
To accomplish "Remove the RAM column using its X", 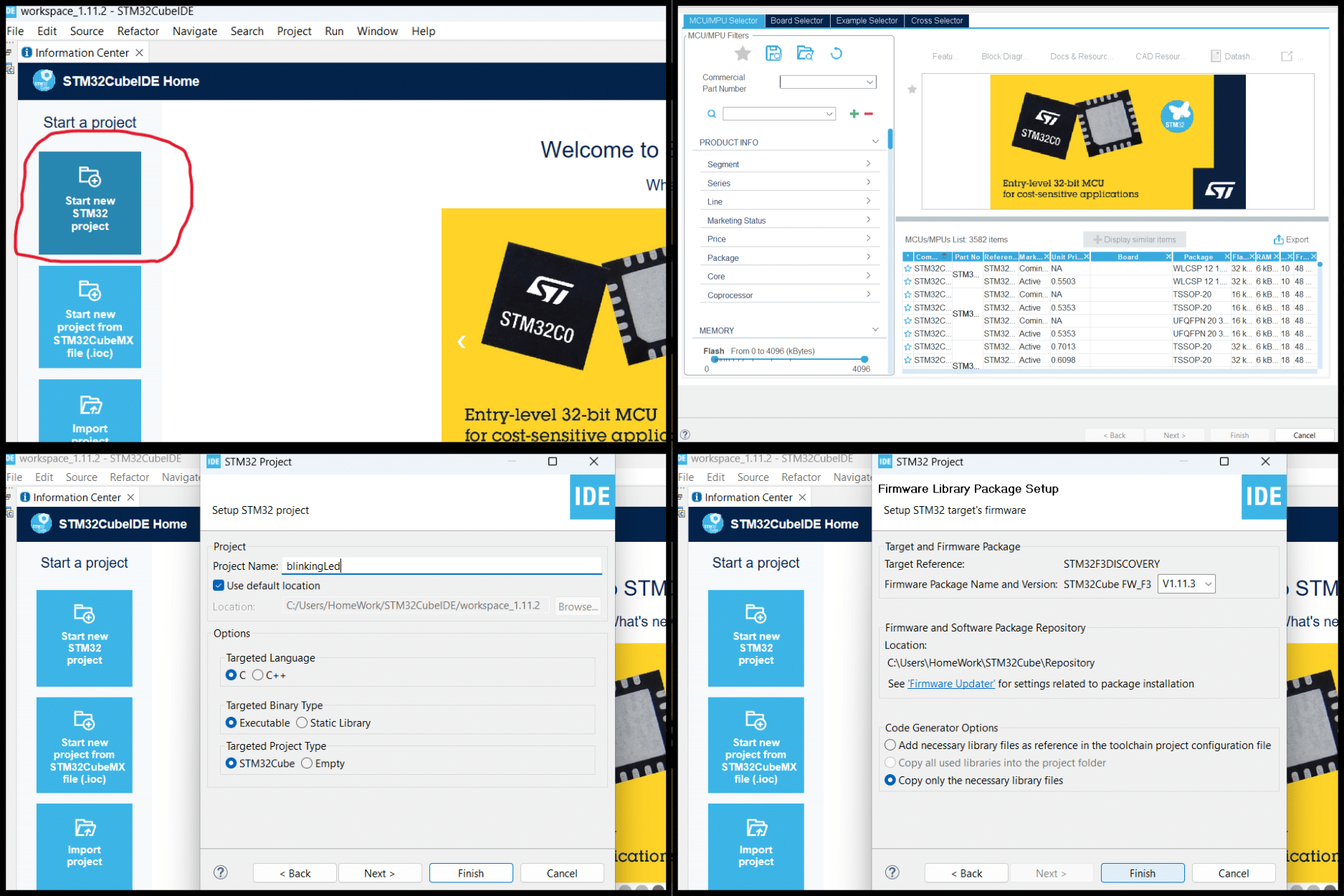I will 1276,257.
